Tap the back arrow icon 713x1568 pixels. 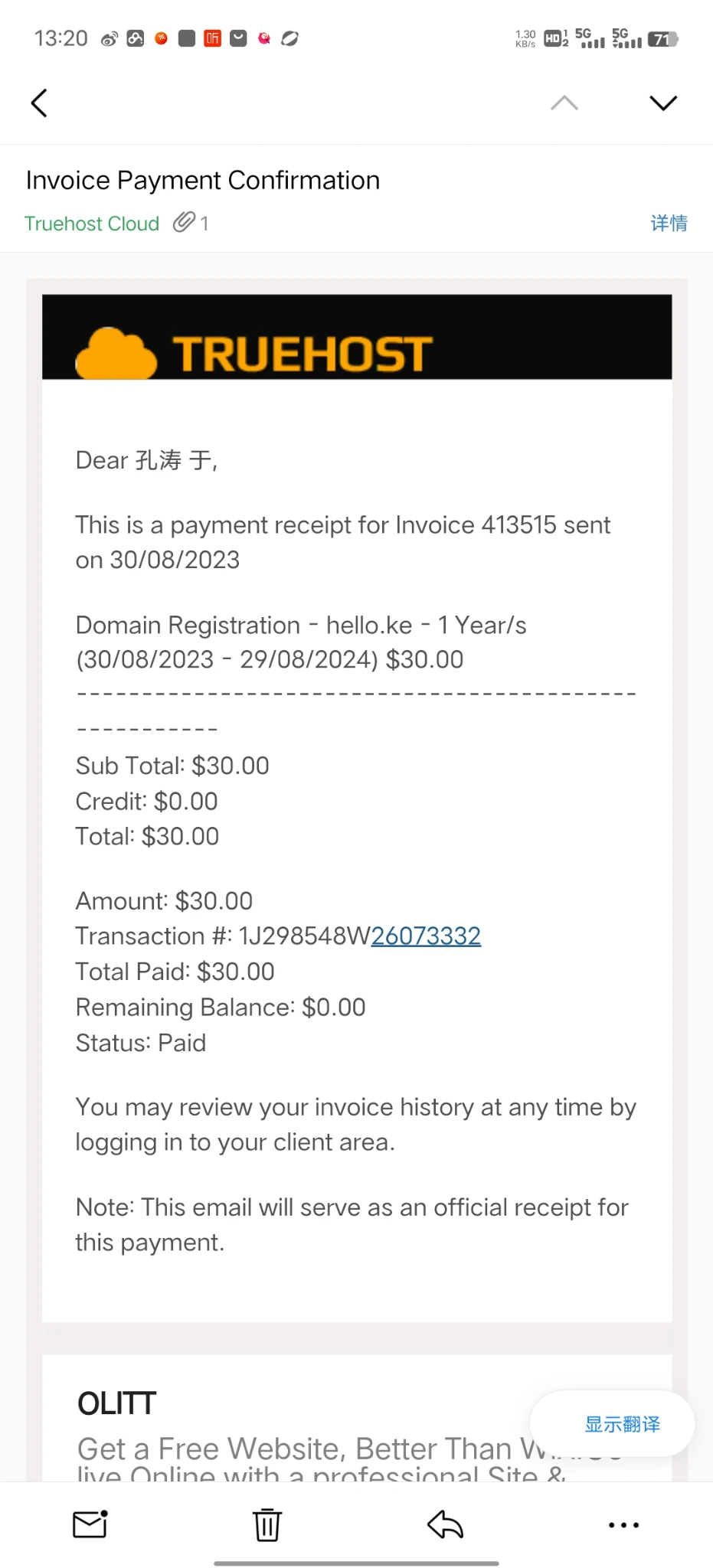click(x=39, y=103)
